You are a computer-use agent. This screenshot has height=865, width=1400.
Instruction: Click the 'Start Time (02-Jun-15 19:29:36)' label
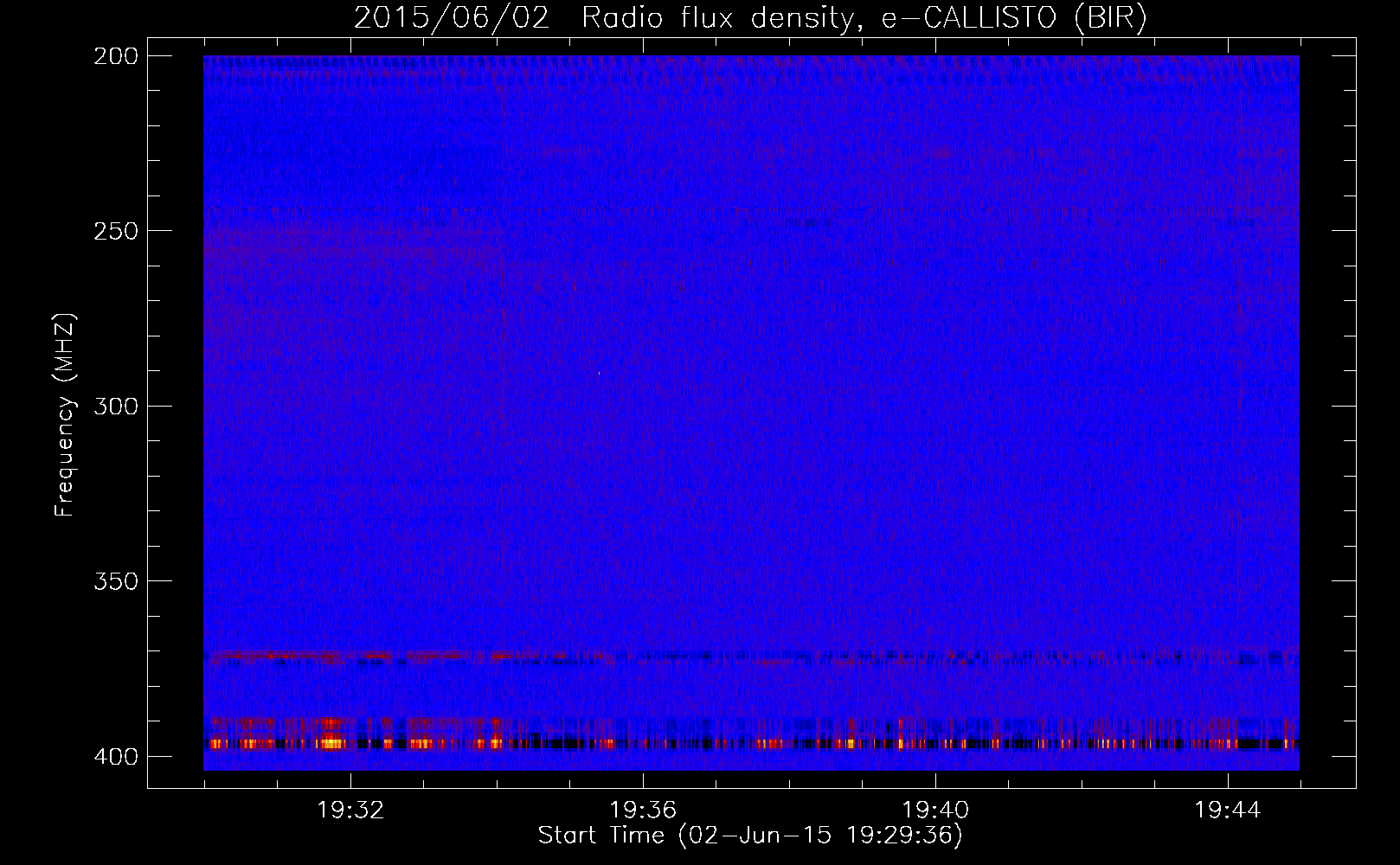pos(750,836)
